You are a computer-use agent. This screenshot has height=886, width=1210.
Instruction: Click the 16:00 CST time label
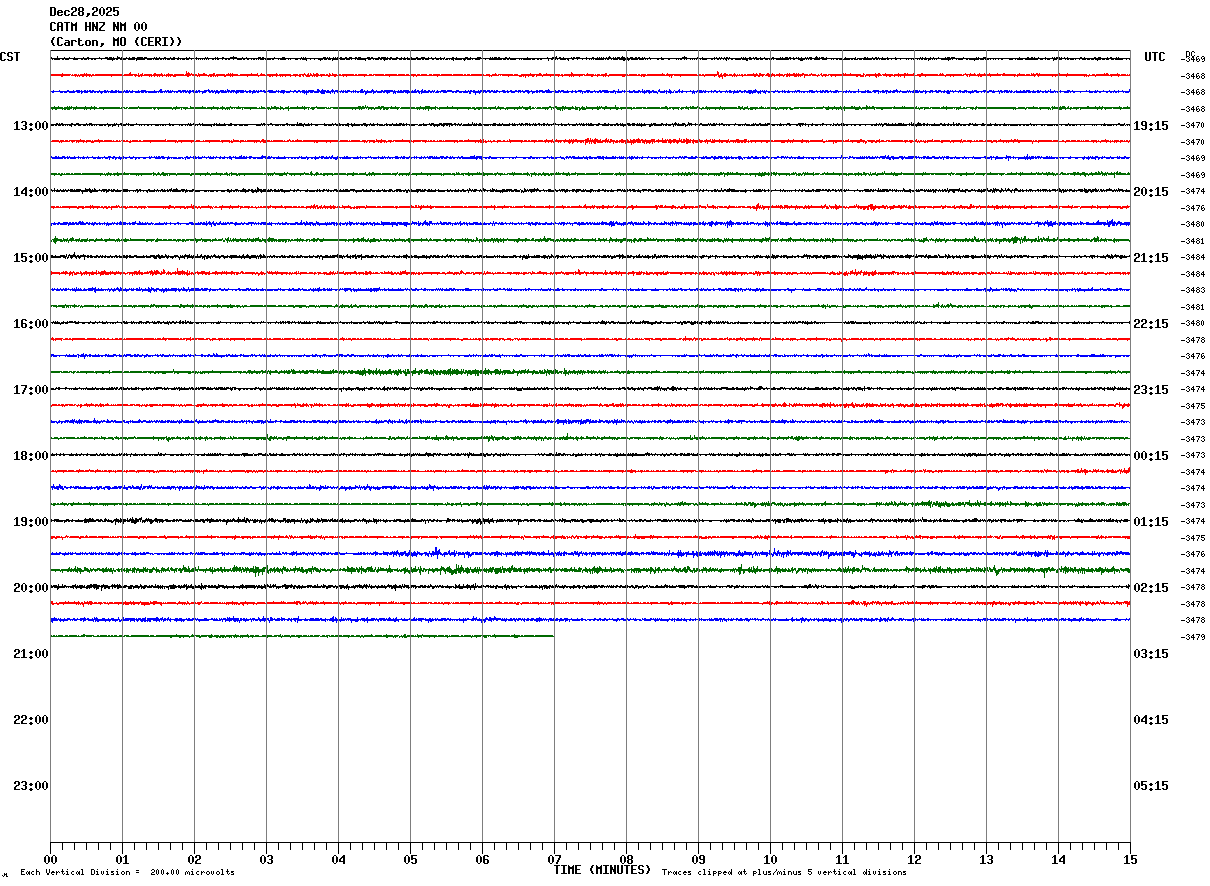coord(30,324)
